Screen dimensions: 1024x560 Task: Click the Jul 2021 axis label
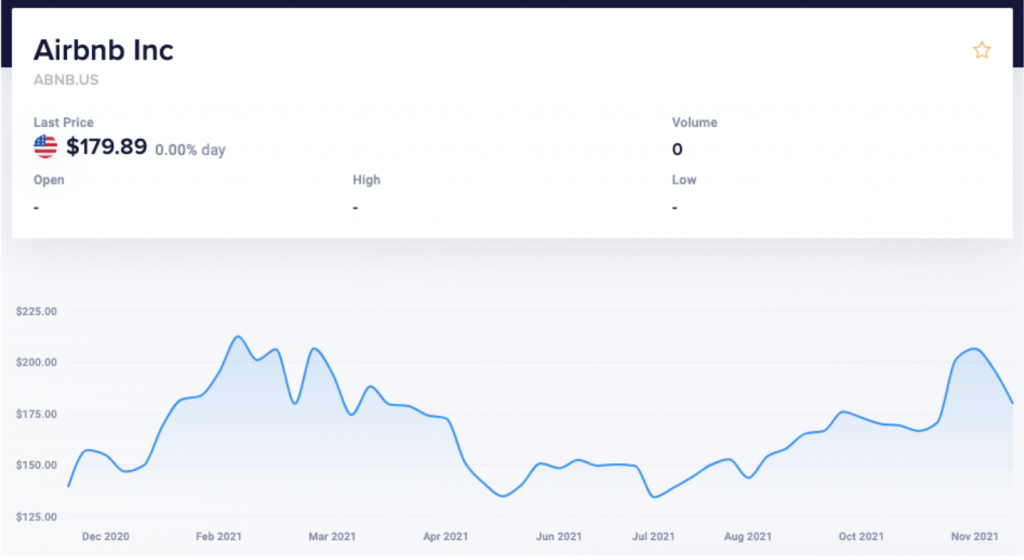(653, 537)
